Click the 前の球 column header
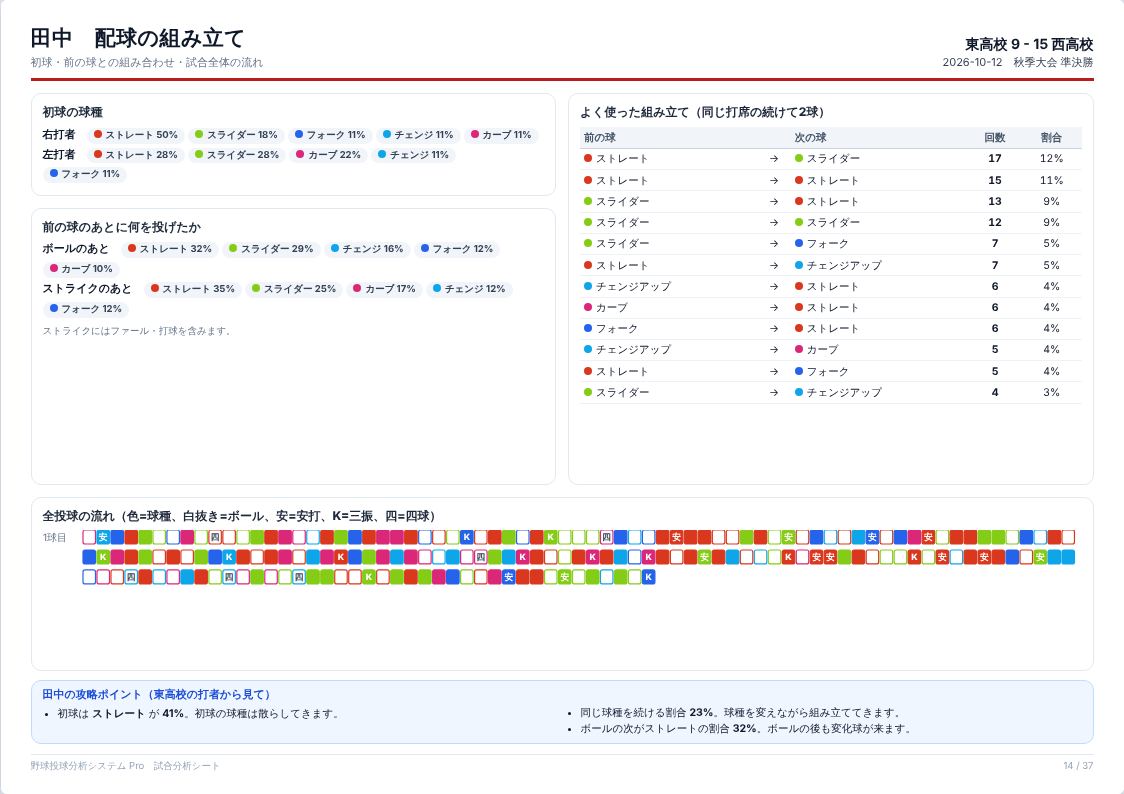The image size is (1124, 794). pos(599,138)
